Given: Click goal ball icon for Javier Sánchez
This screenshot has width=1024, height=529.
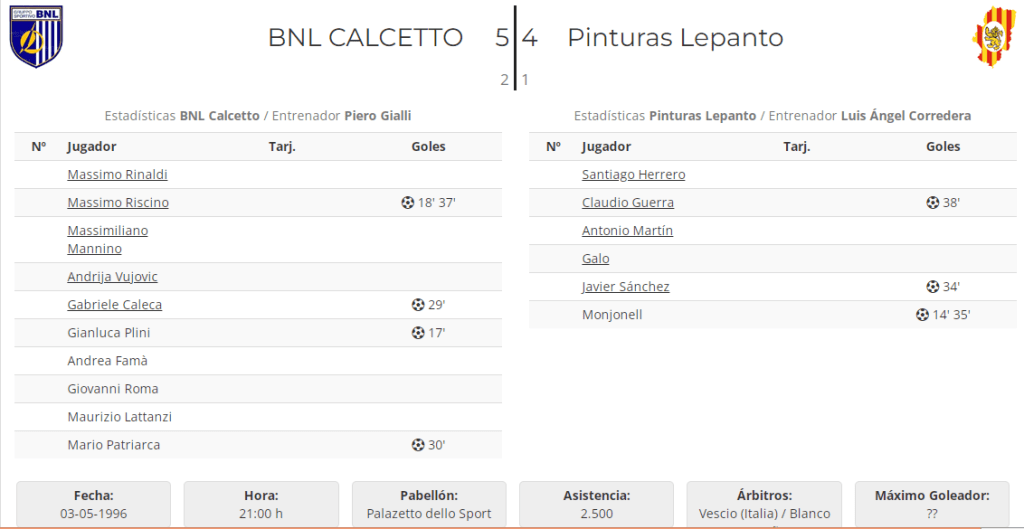Looking at the screenshot, I should (933, 287).
